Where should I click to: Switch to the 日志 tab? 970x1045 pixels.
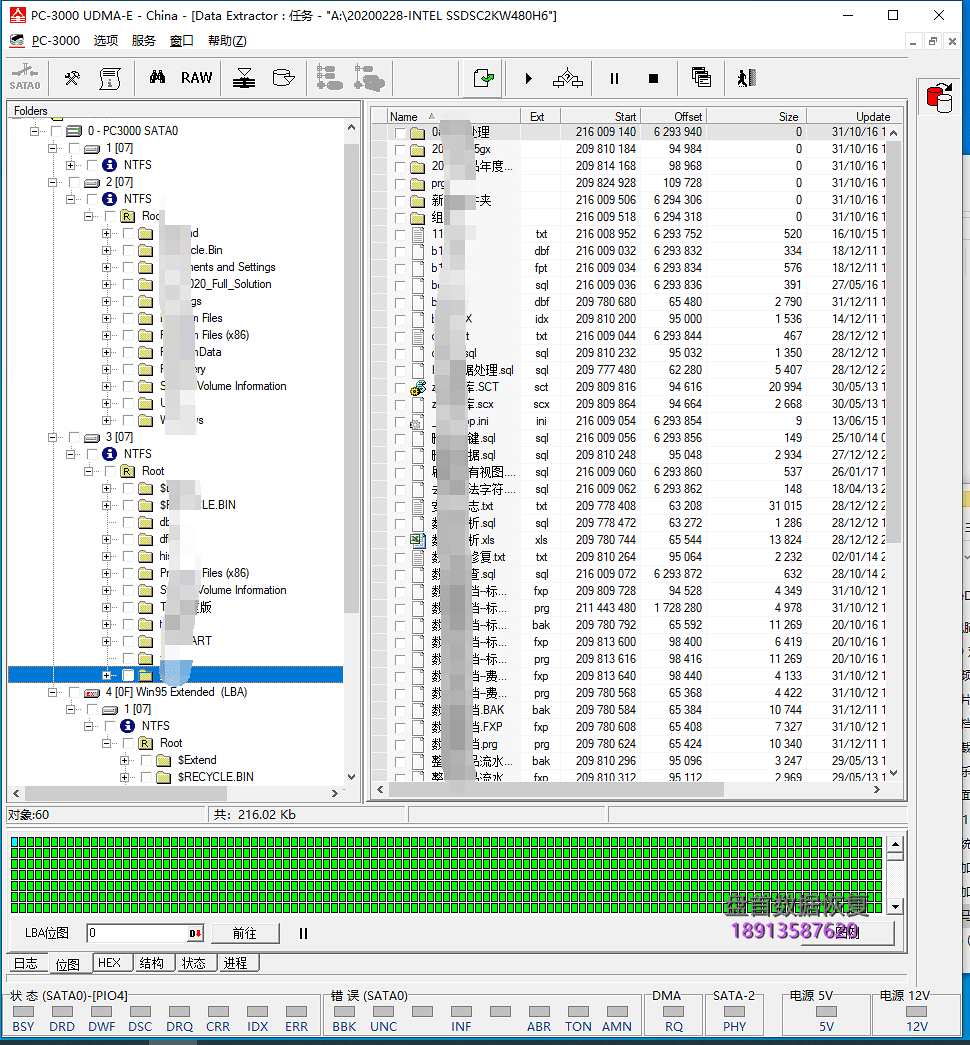click(26, 963)
